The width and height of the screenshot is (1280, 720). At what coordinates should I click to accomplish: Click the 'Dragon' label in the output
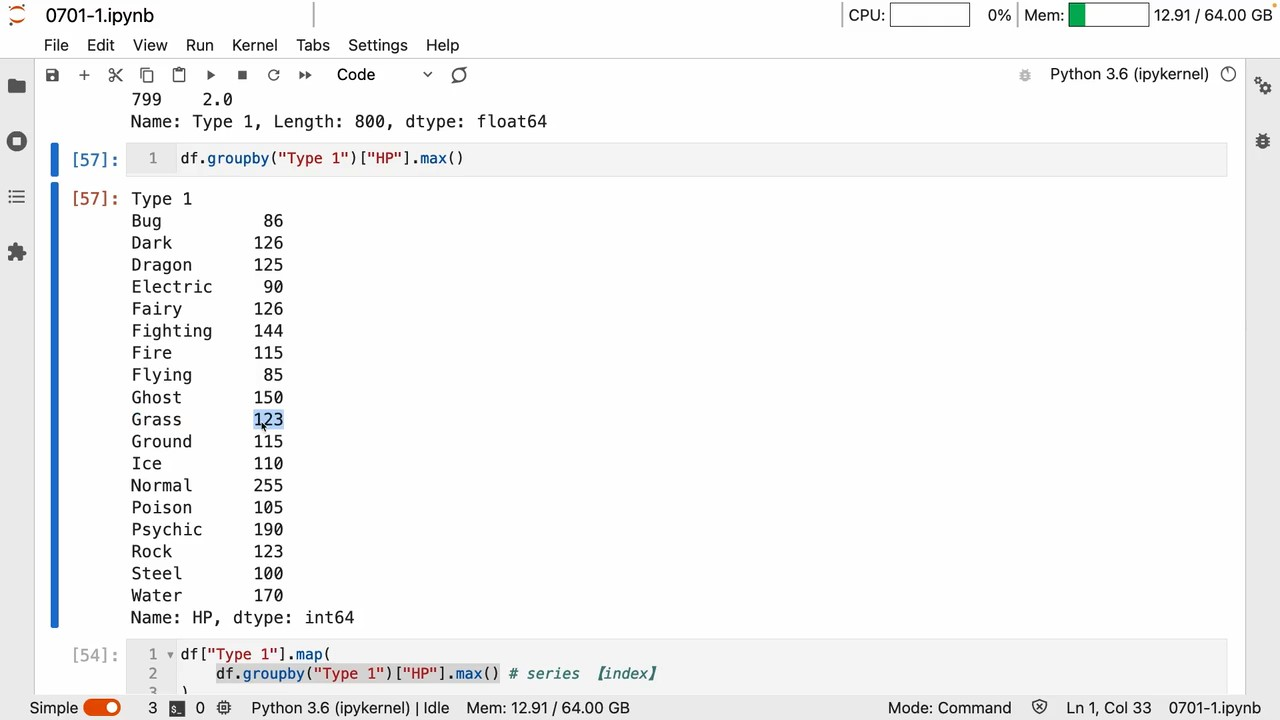162,265
